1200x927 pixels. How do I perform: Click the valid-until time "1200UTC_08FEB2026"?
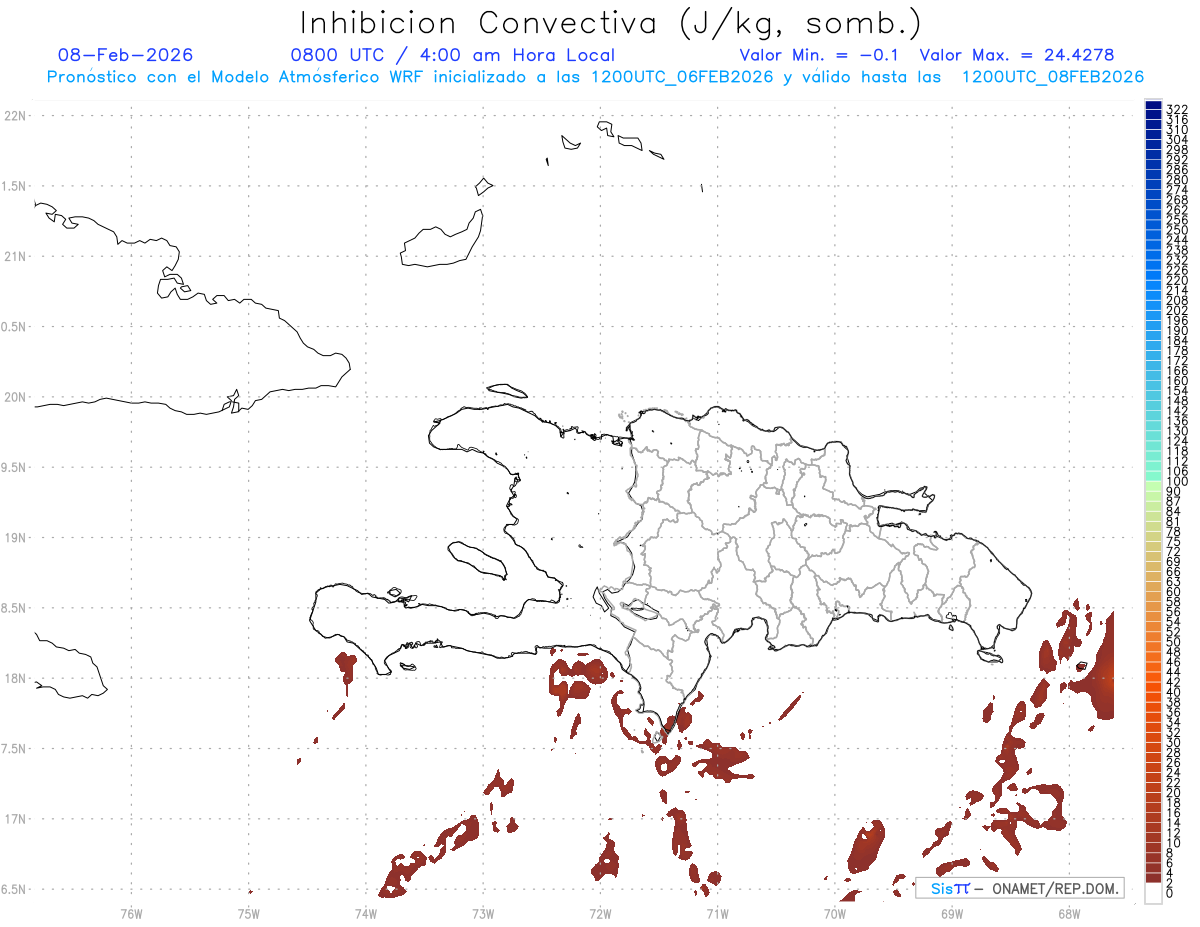(1053, 77)
